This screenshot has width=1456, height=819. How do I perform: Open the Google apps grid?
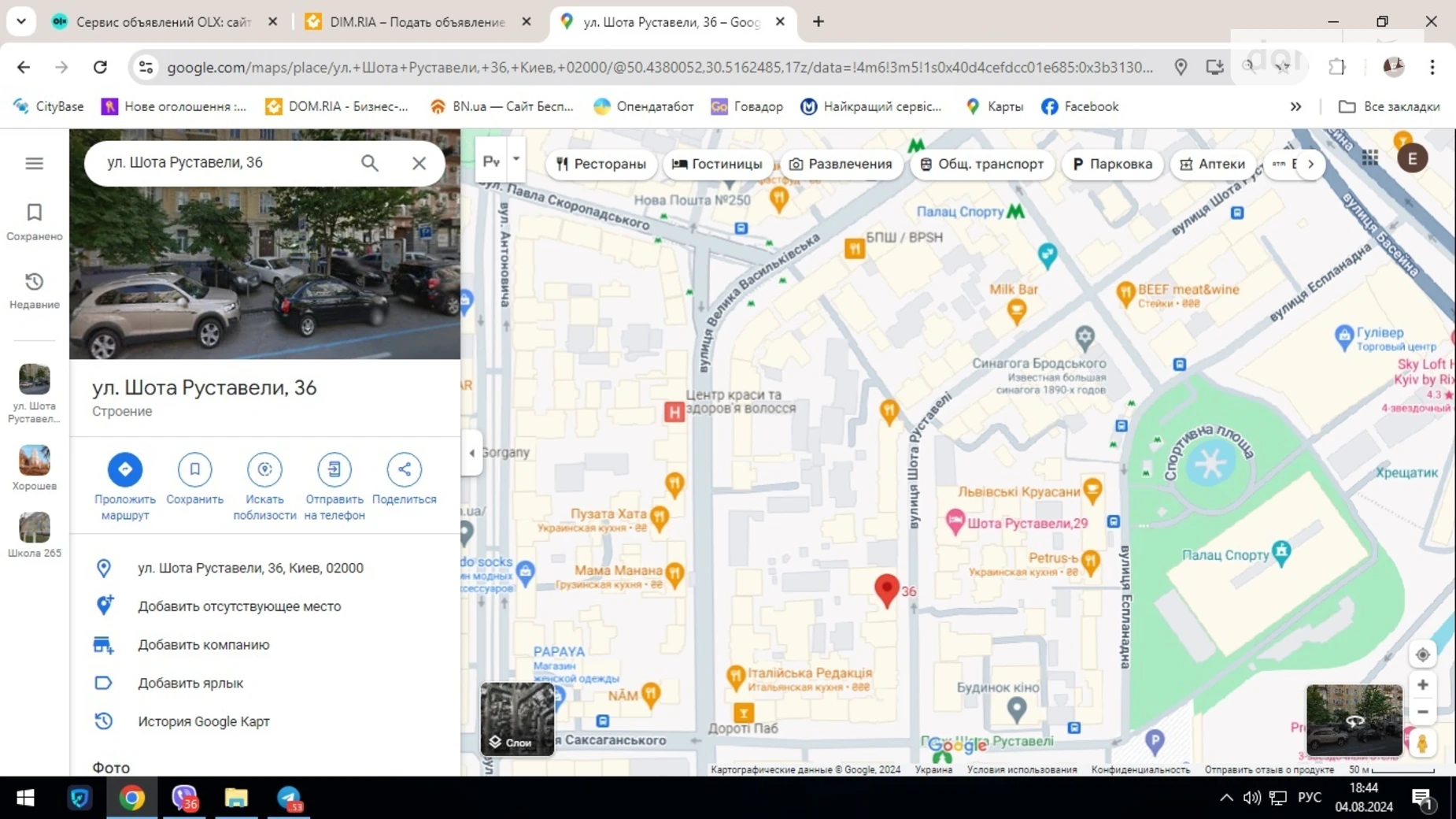(1370, 157)
